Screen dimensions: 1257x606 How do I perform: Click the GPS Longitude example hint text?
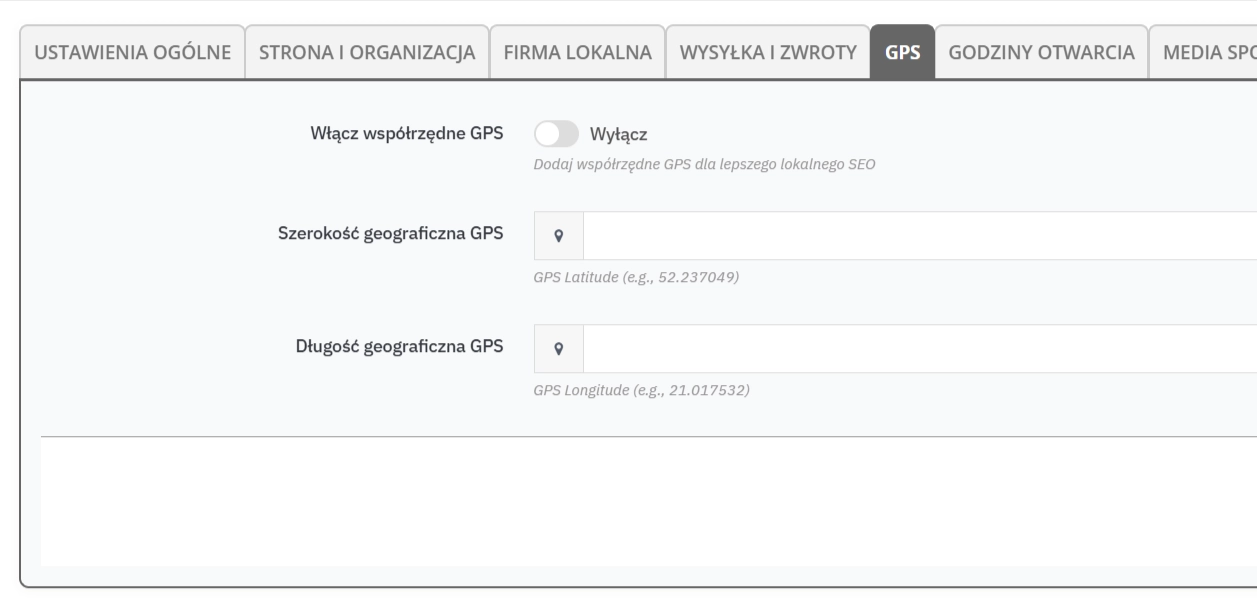tap(641, 390)
